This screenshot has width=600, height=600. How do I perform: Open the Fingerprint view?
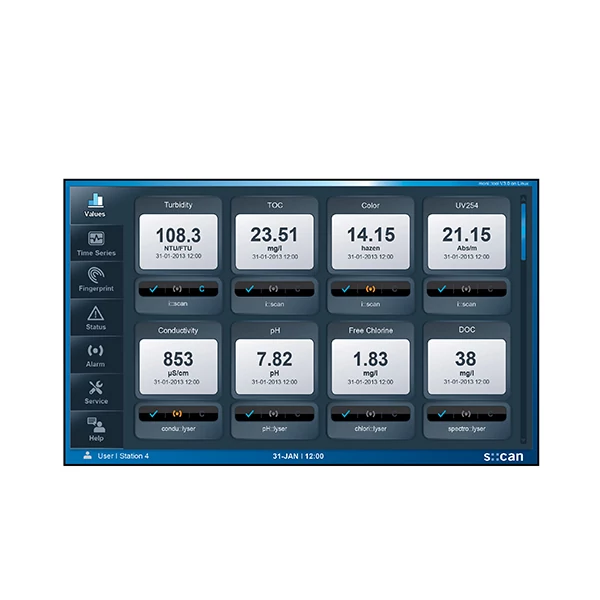pos(96,280)
